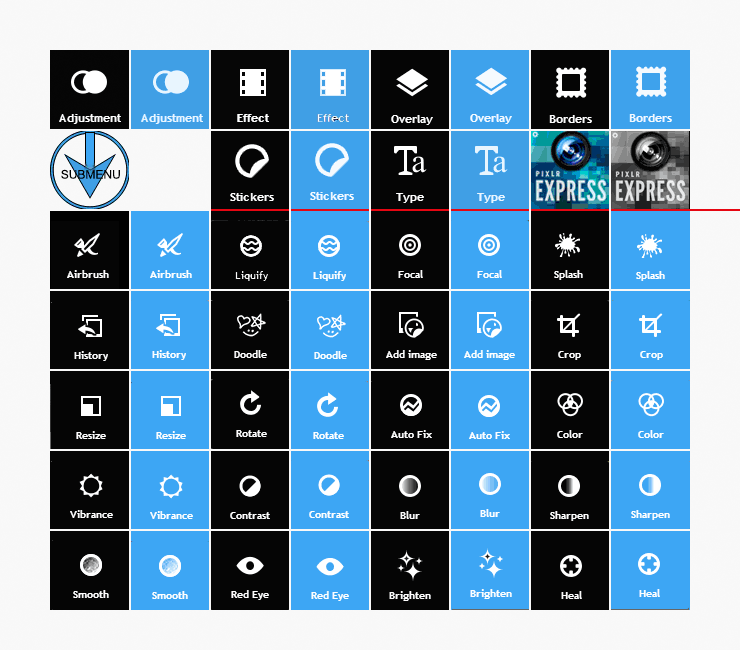Choose the black Overlay layers icon
This screenshot has height=650, width=740.
tap(410, 89)
